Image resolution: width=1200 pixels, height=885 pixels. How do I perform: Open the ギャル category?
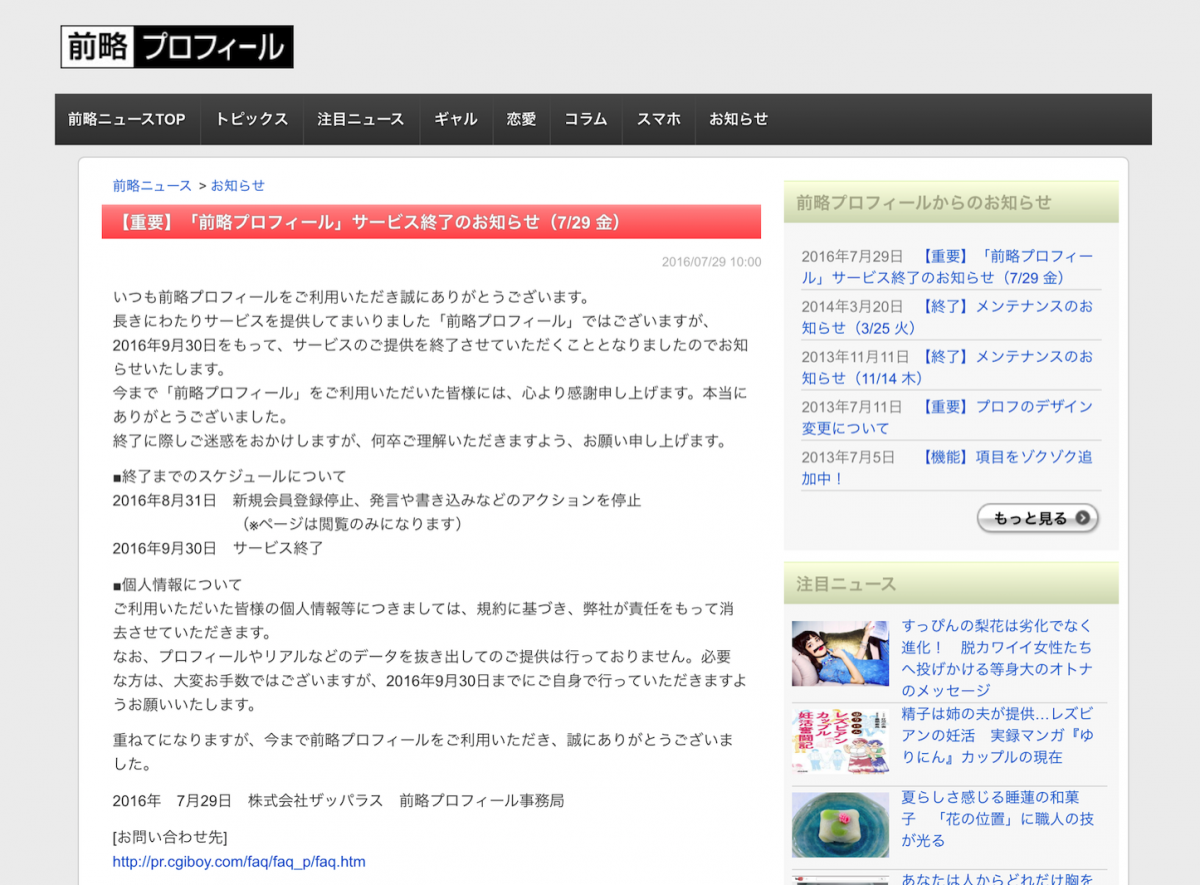455,119
